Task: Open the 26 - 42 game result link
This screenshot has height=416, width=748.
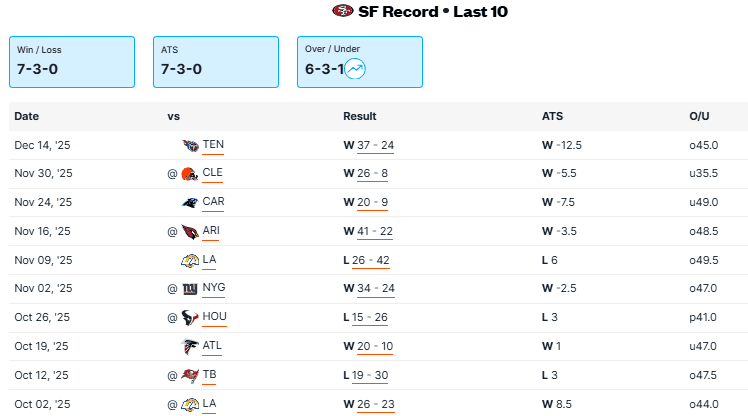Action: (373, 261)
